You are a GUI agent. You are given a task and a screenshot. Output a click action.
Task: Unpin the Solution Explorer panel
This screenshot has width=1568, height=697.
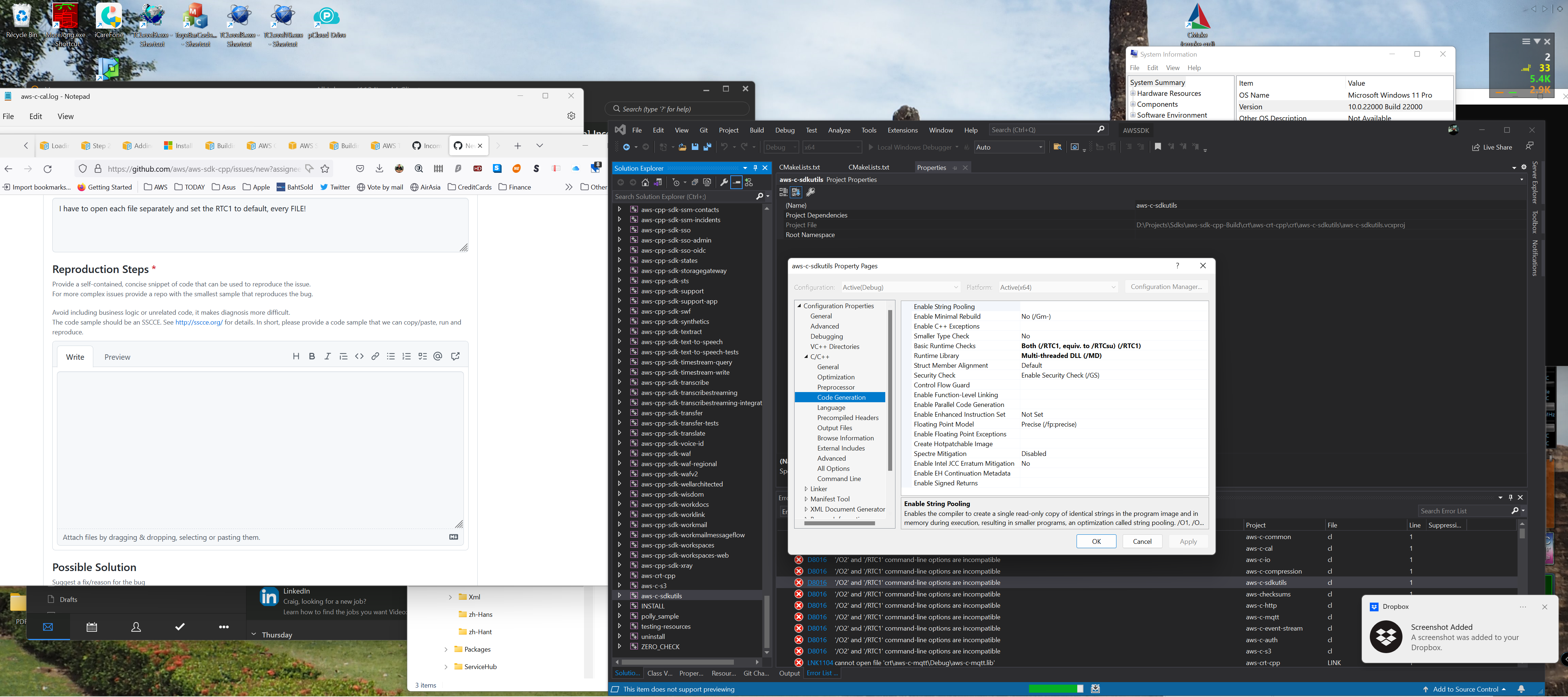[755, 168]
